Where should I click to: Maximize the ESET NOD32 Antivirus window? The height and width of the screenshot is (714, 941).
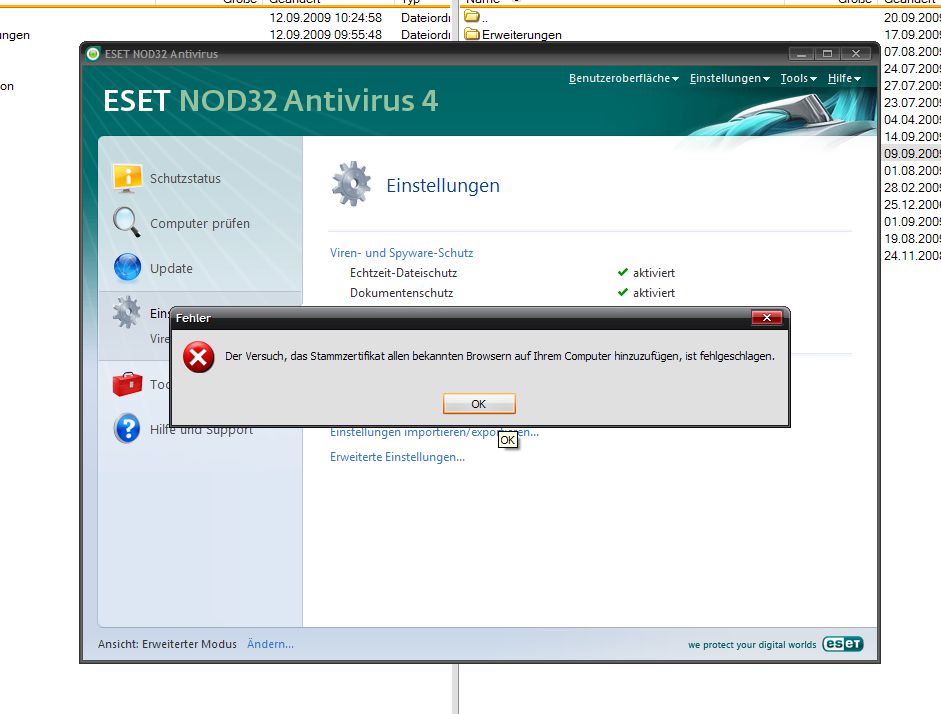pos(827,54)
